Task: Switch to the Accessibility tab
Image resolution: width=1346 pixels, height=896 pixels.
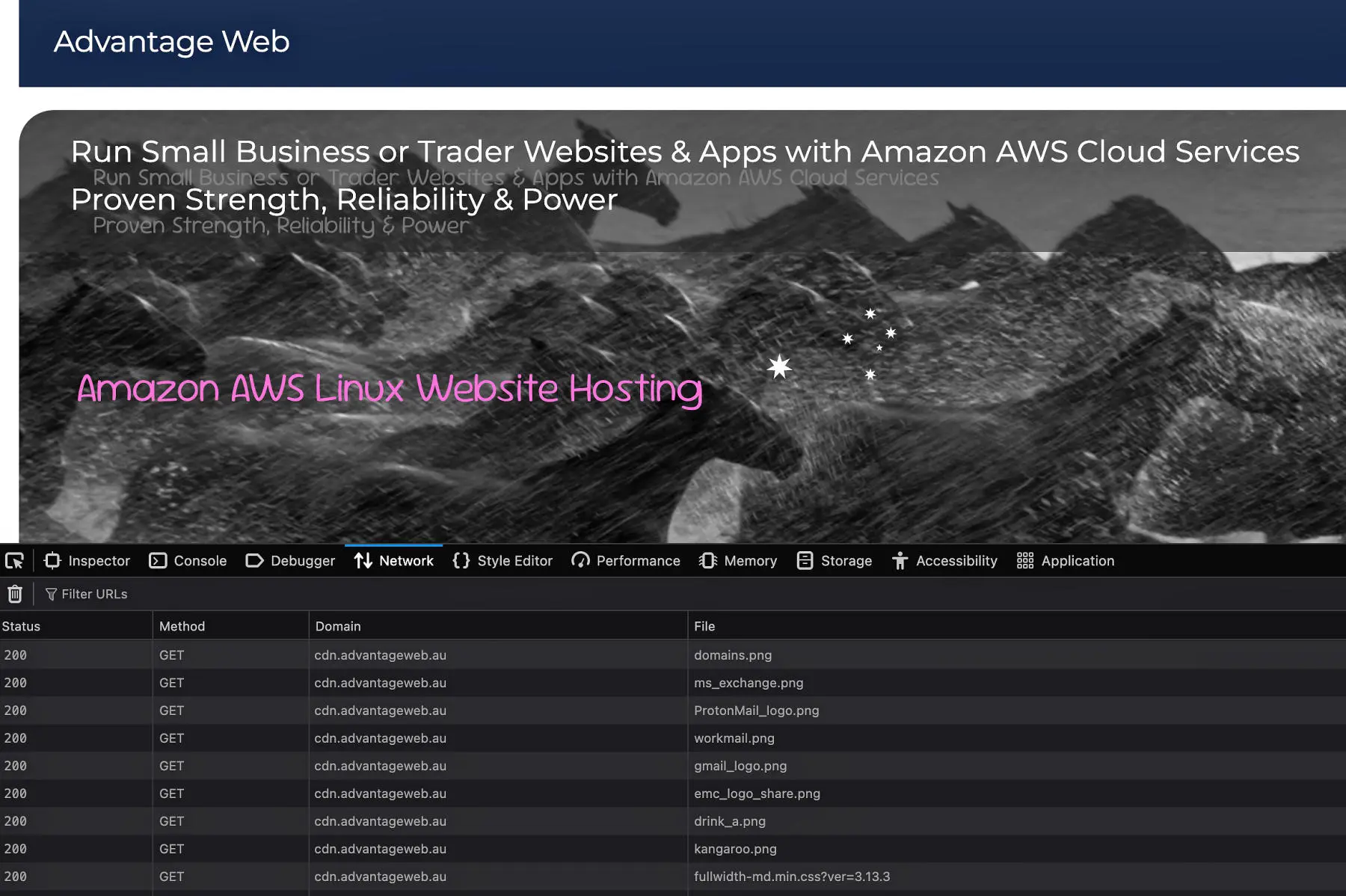Action: pos(944,561)
